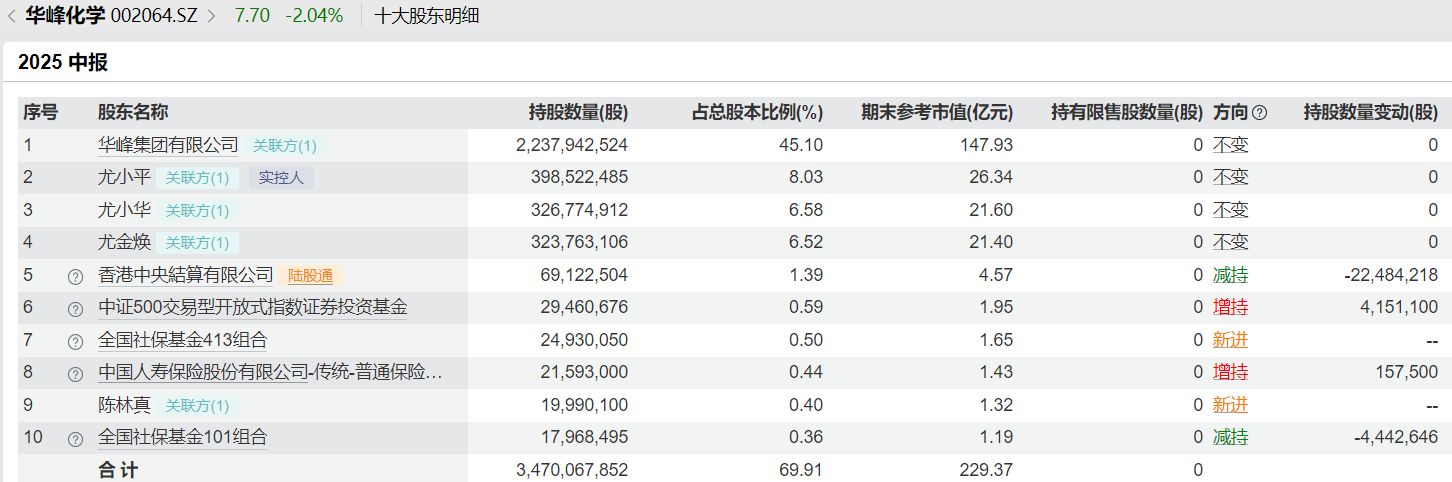Sort by 期末参考市值(亿元) column header

pos(937,113)
